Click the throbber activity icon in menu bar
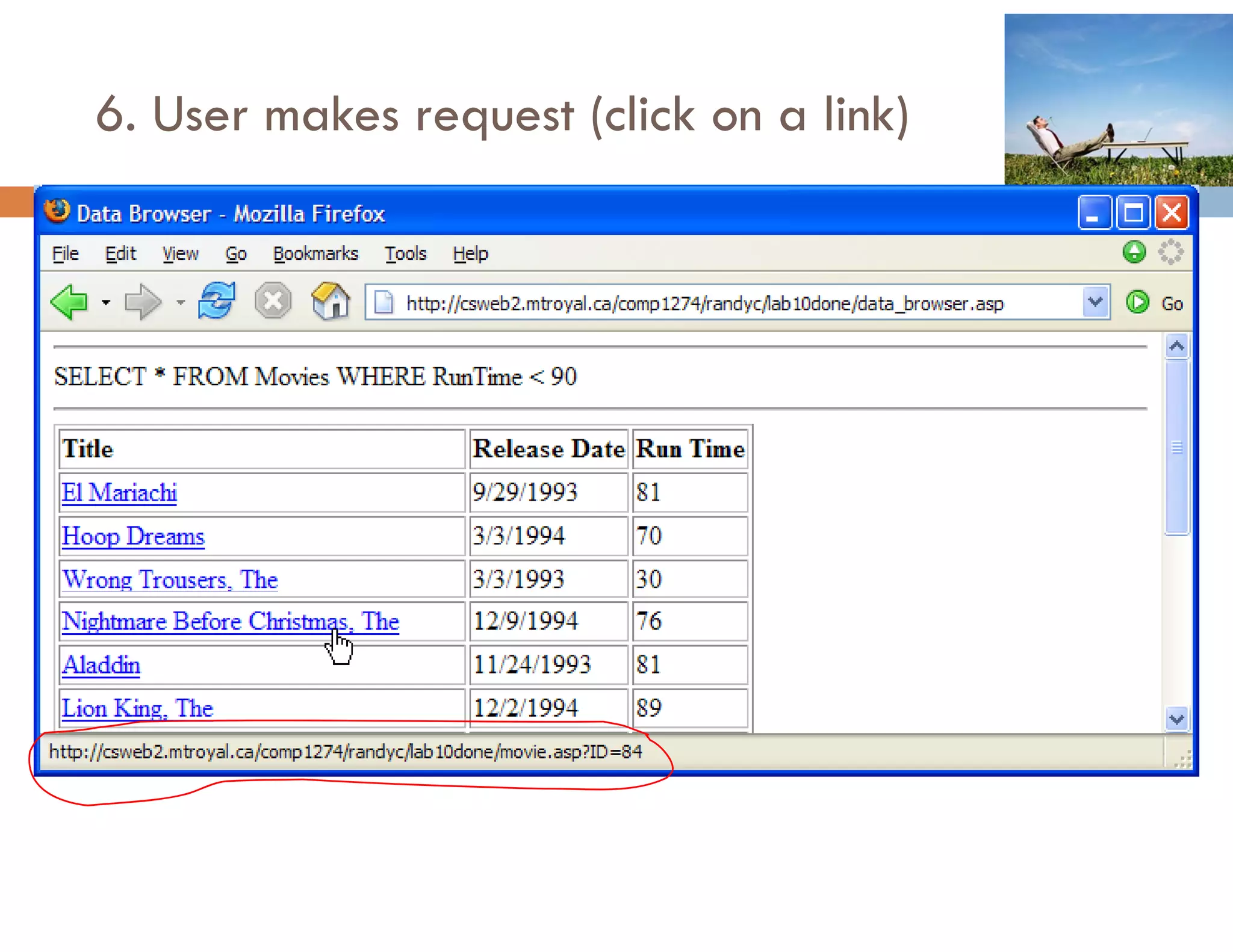Viewport: 1233px width, 952px height. 1170,252
